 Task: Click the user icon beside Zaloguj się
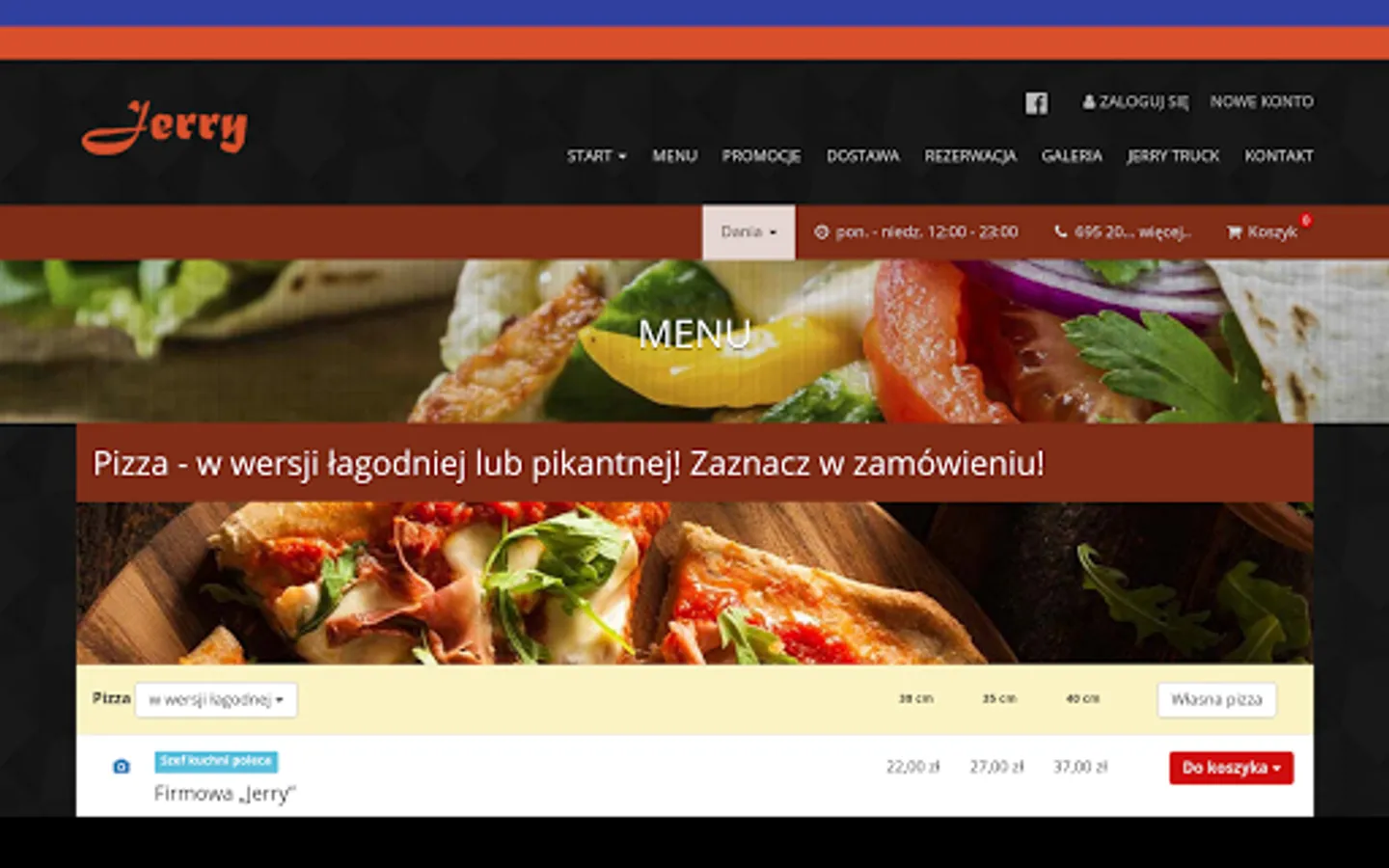pyautogui.click(x=1089, y=101)
